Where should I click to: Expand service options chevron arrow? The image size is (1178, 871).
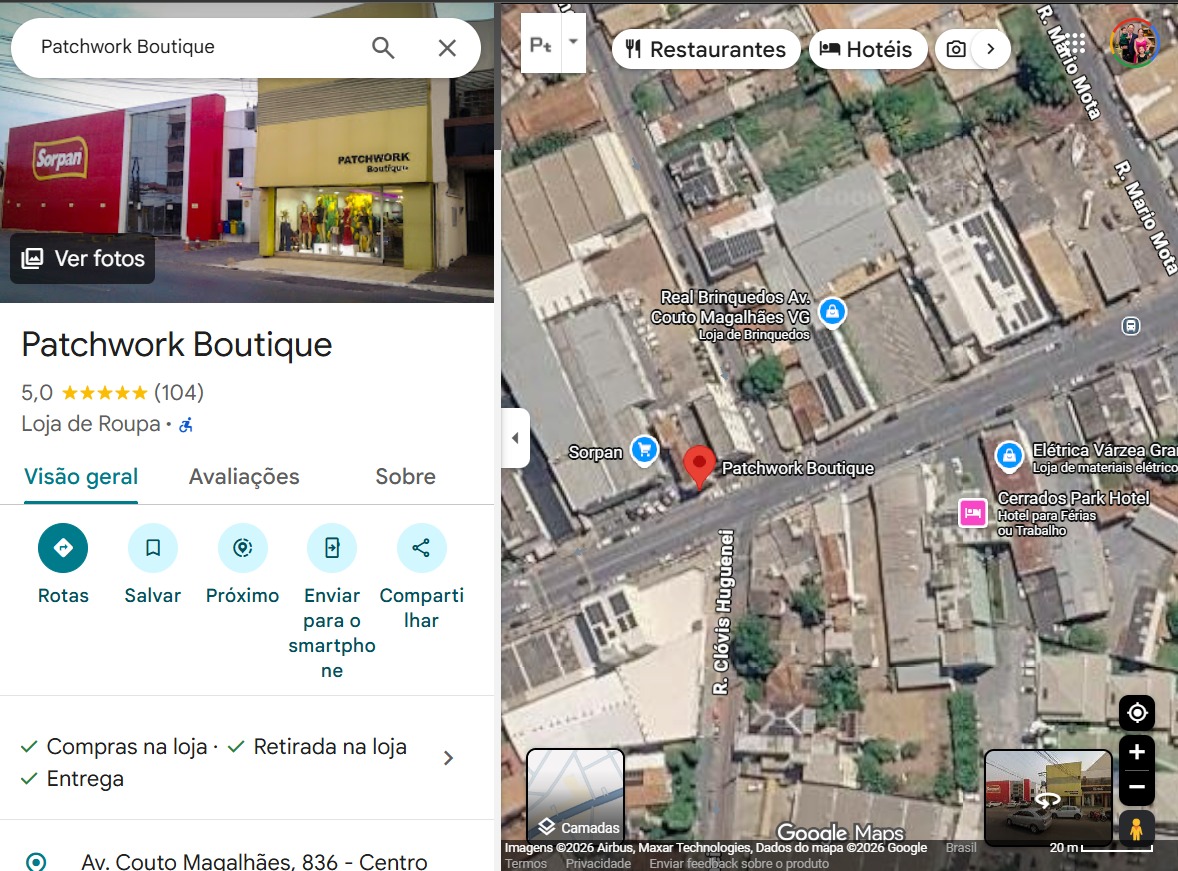[x=449, y=758]
